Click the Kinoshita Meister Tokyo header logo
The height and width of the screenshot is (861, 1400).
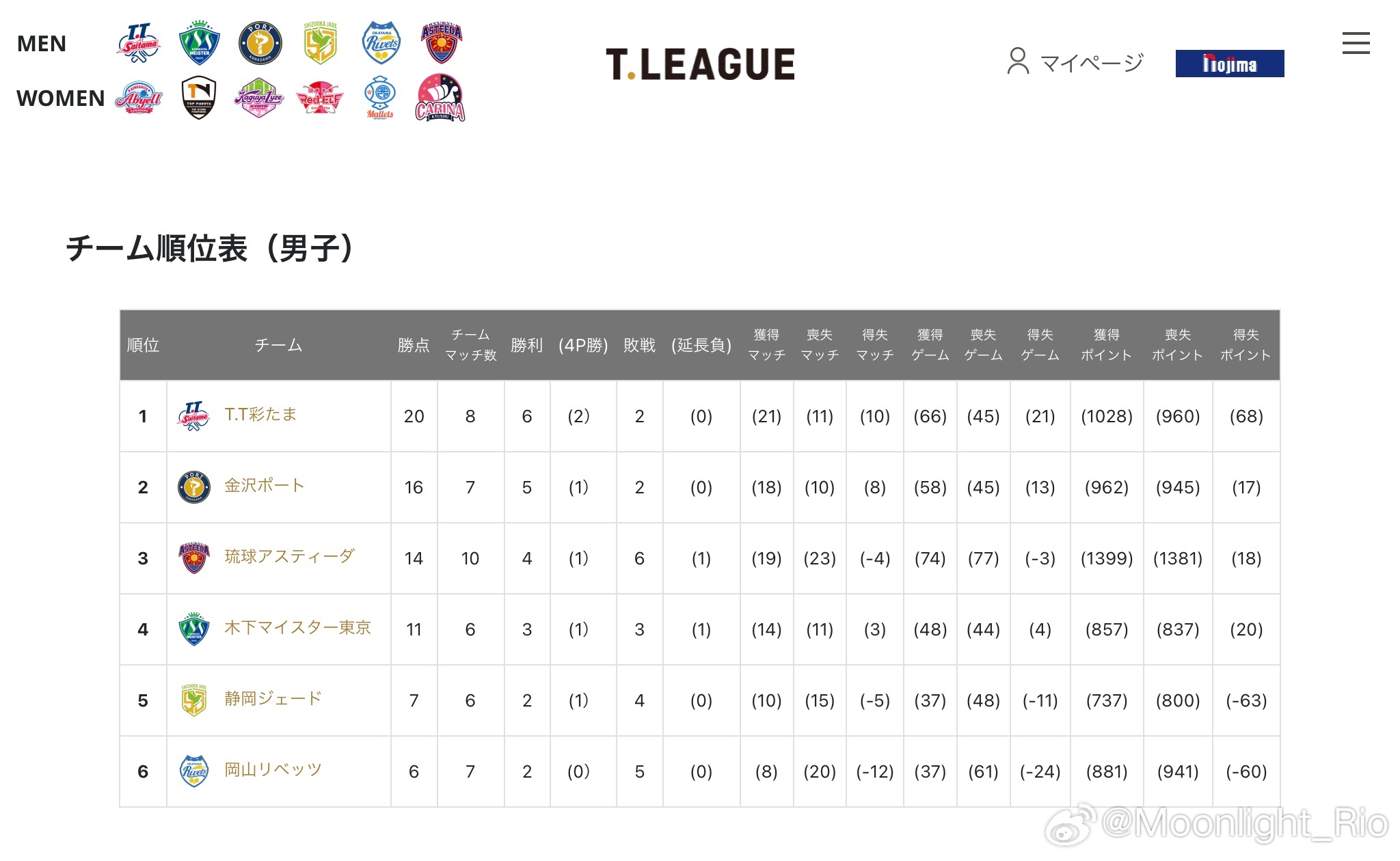point(200,42)
